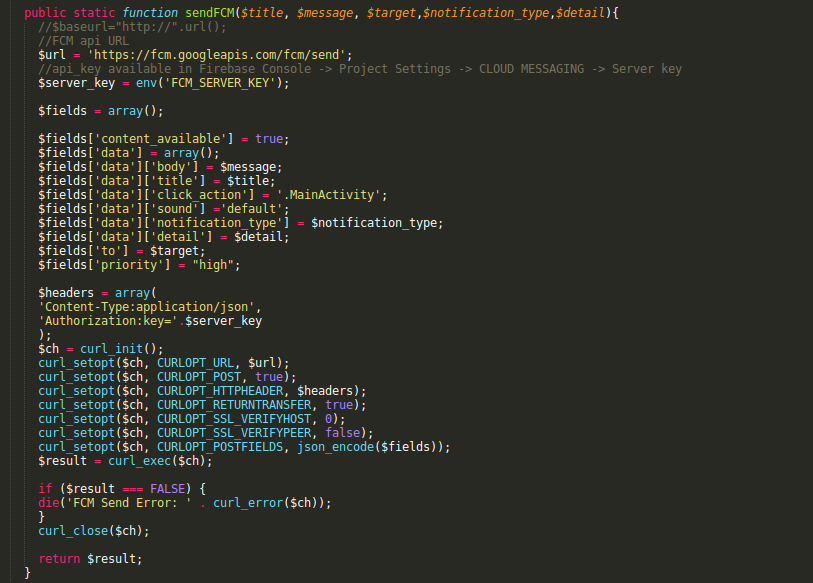
Task: Click the Firebase Console comment line
Action: [x=360, y=68]
